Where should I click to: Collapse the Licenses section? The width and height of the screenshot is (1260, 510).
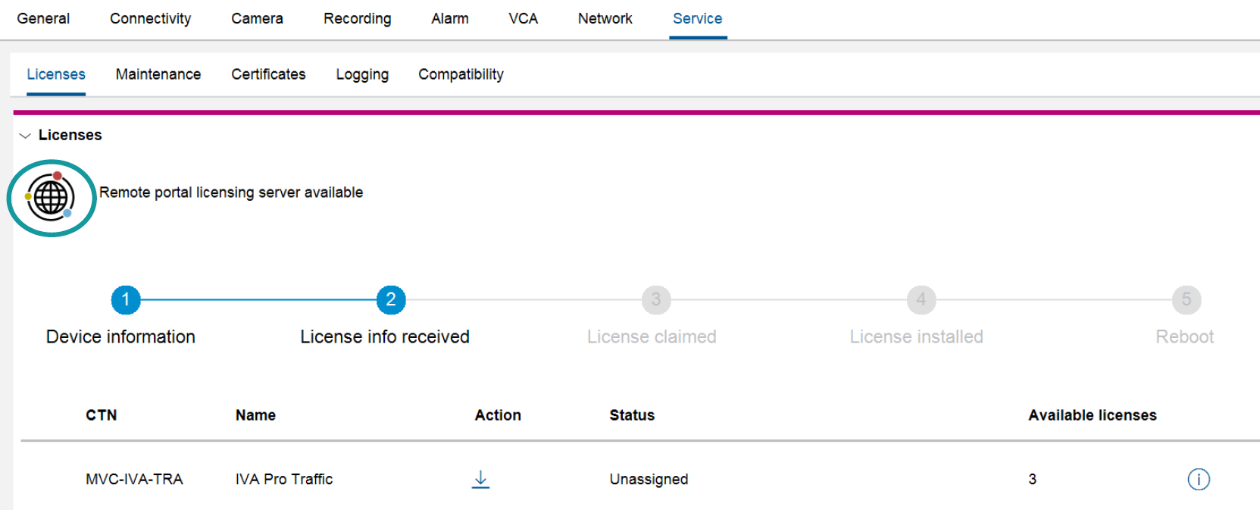(x=25, y=136)
